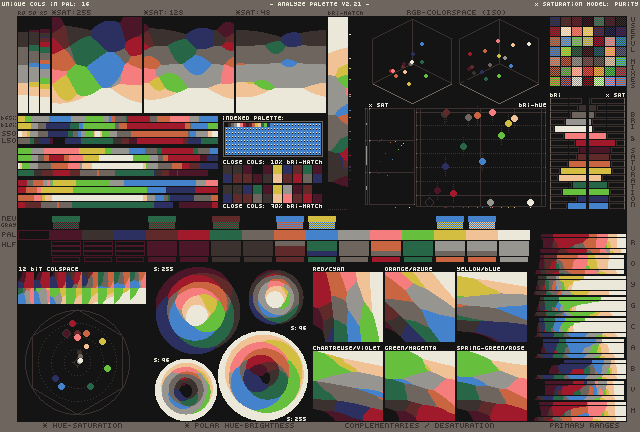640x432 pixels.
Task: Click the SAT 128 color map
Action: point(189,65)
